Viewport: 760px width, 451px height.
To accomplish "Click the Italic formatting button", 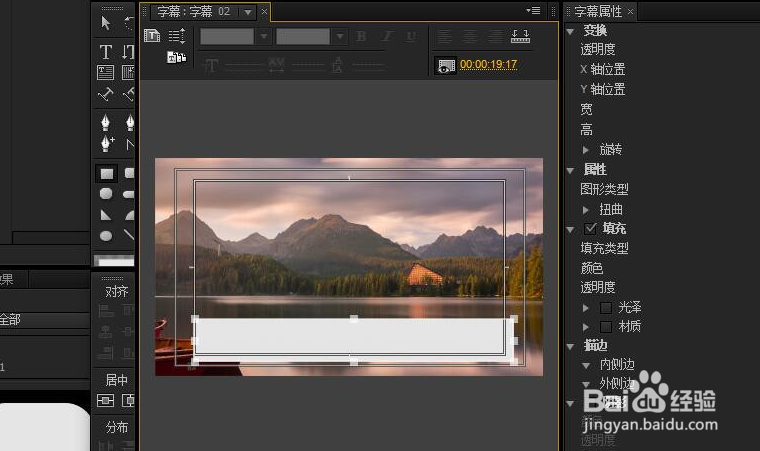I will (387, 36).
